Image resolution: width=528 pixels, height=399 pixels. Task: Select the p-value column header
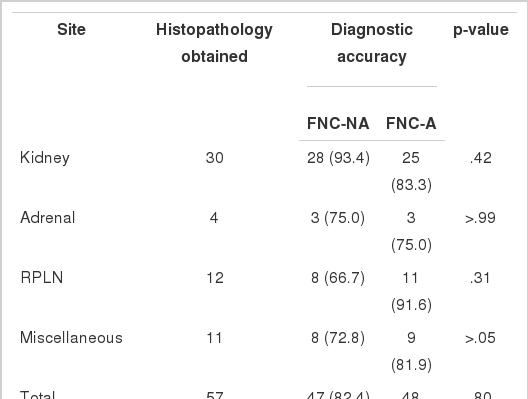pyautogui.click(x=481, y=30)
